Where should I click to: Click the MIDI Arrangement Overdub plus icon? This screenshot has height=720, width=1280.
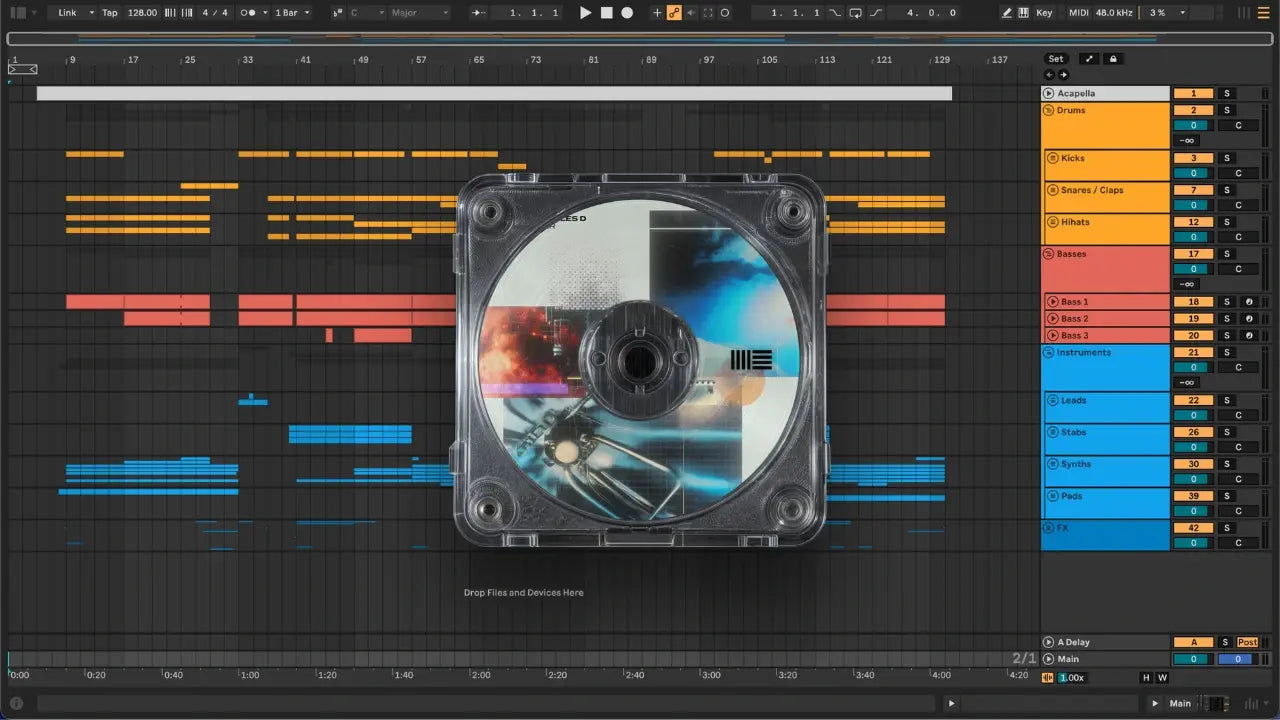tap(657, 13)
